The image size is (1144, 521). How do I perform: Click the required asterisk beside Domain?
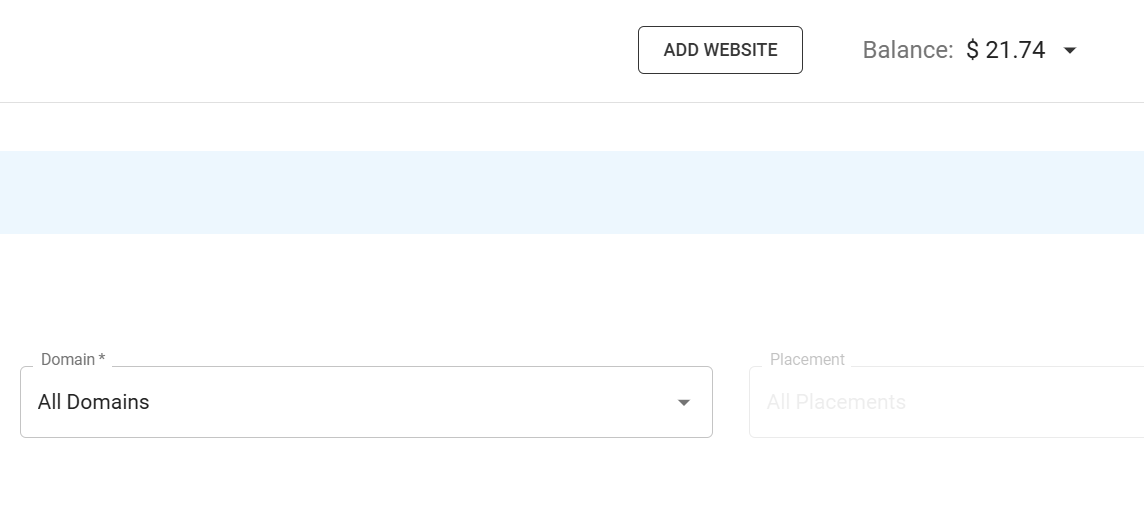(x=102, y=358)
